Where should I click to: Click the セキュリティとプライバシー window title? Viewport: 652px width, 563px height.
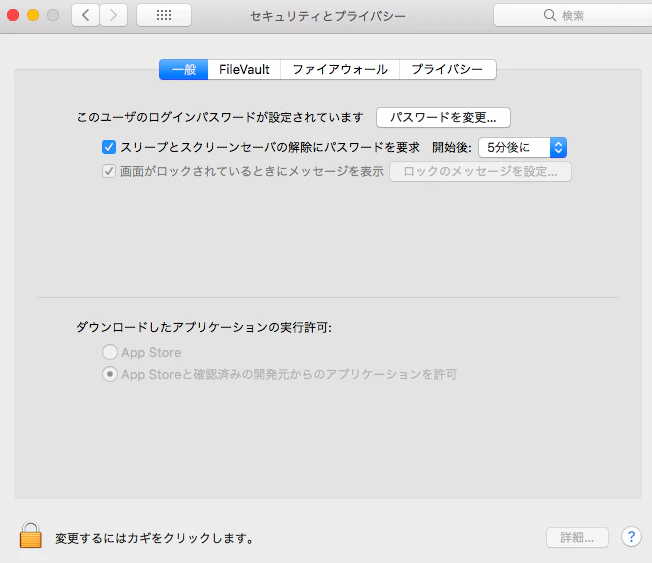pos(328,16)
